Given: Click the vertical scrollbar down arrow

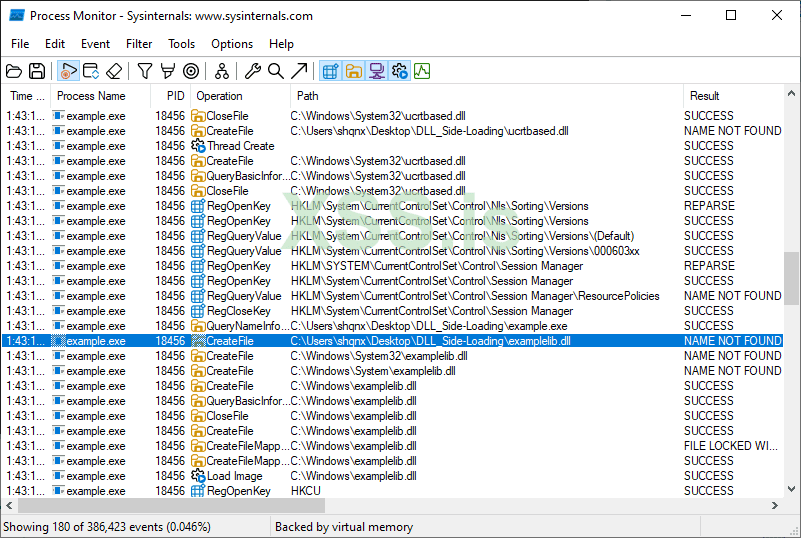Looking at the screenshot, I should (791, 489).
